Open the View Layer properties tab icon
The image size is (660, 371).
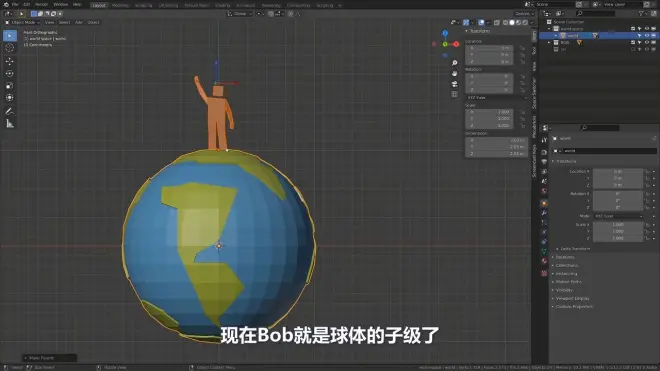pos(544,172)
